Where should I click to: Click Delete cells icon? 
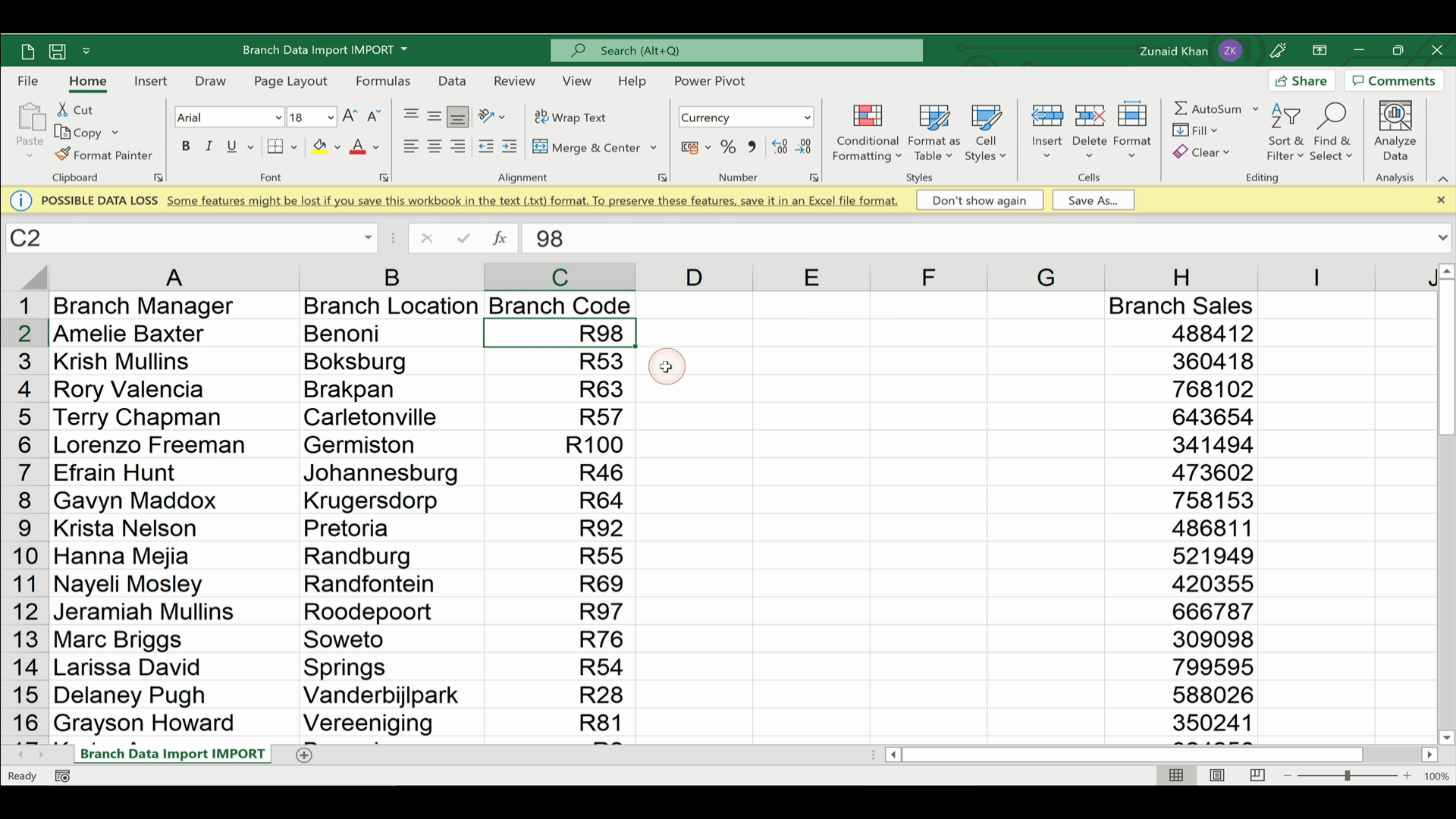pyautogui.click(x=1089, y=116)
